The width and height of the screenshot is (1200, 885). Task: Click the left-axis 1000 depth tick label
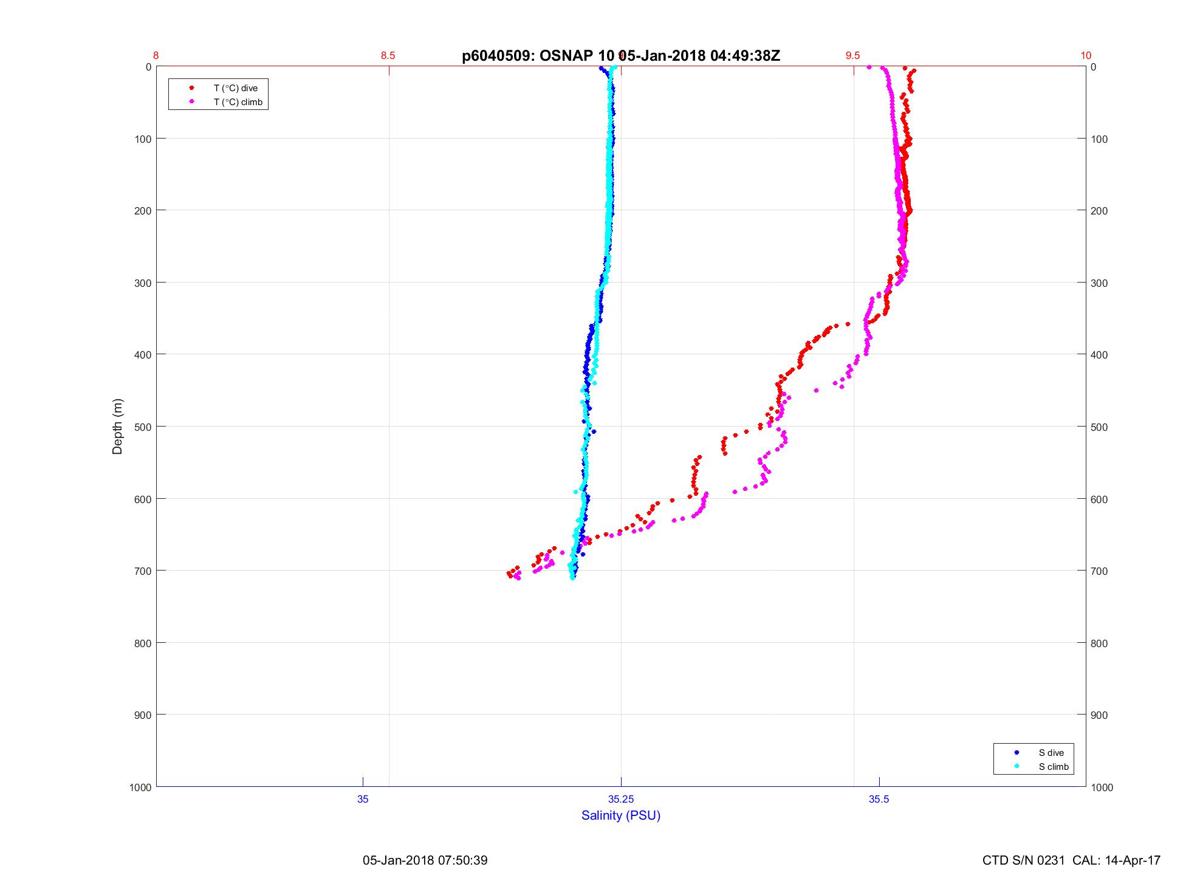(139, 787)
